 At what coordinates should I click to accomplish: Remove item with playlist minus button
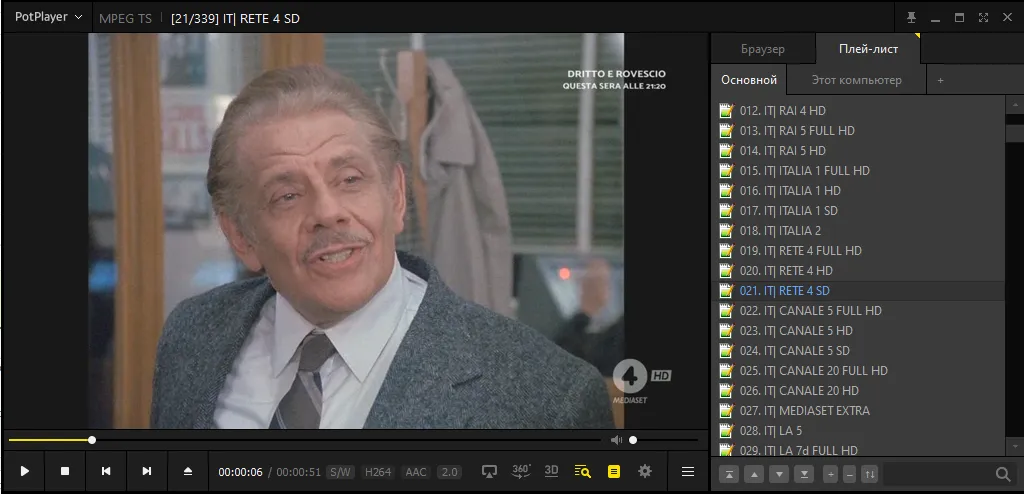850,474
